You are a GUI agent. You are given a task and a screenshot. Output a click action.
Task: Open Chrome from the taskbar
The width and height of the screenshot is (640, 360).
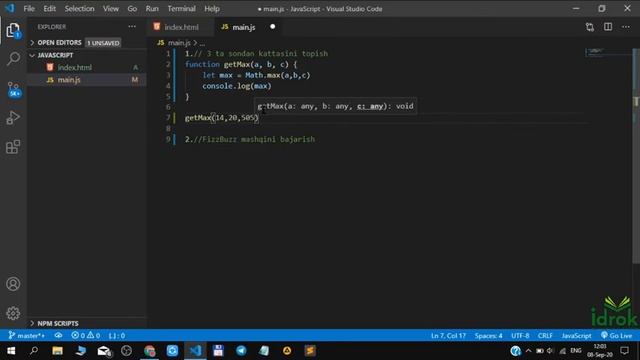(150, 351)
